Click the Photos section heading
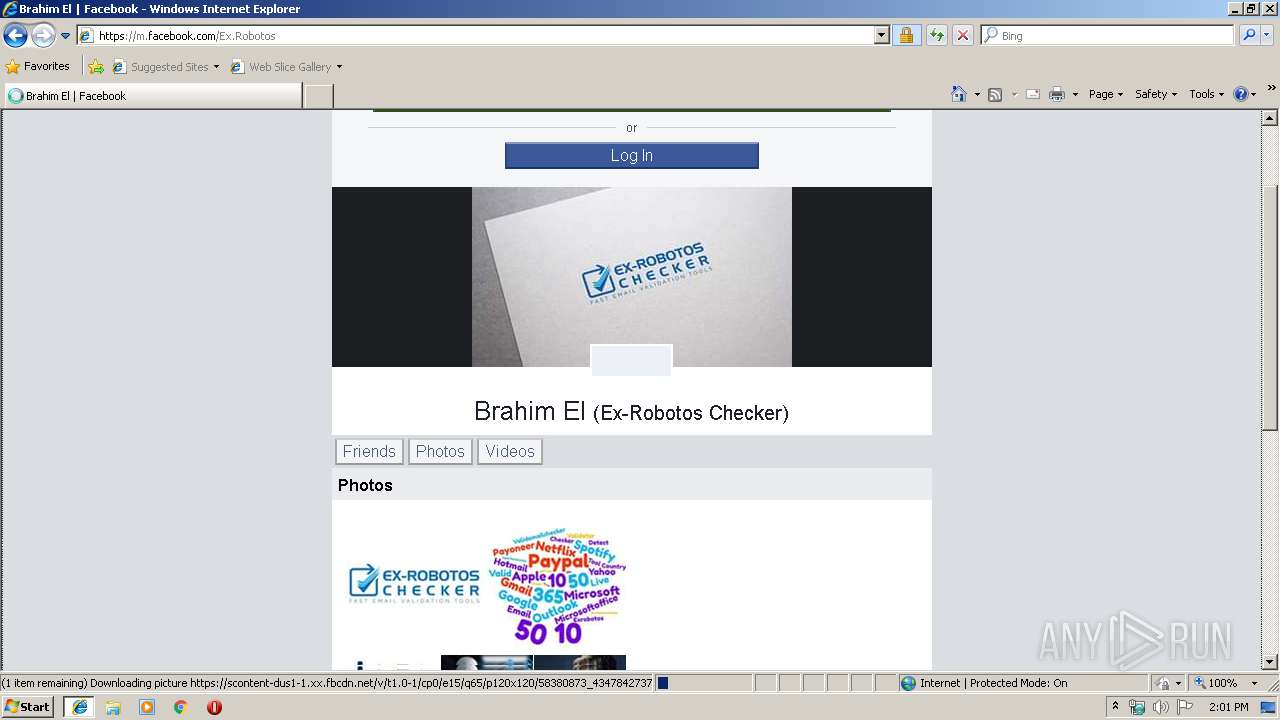 coord(365,485)
